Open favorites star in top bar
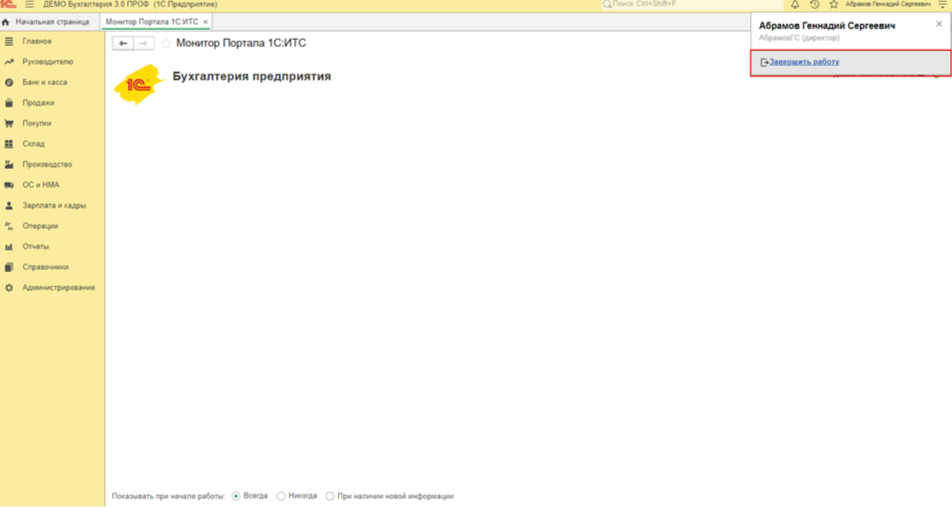 (x=834, y=4)
